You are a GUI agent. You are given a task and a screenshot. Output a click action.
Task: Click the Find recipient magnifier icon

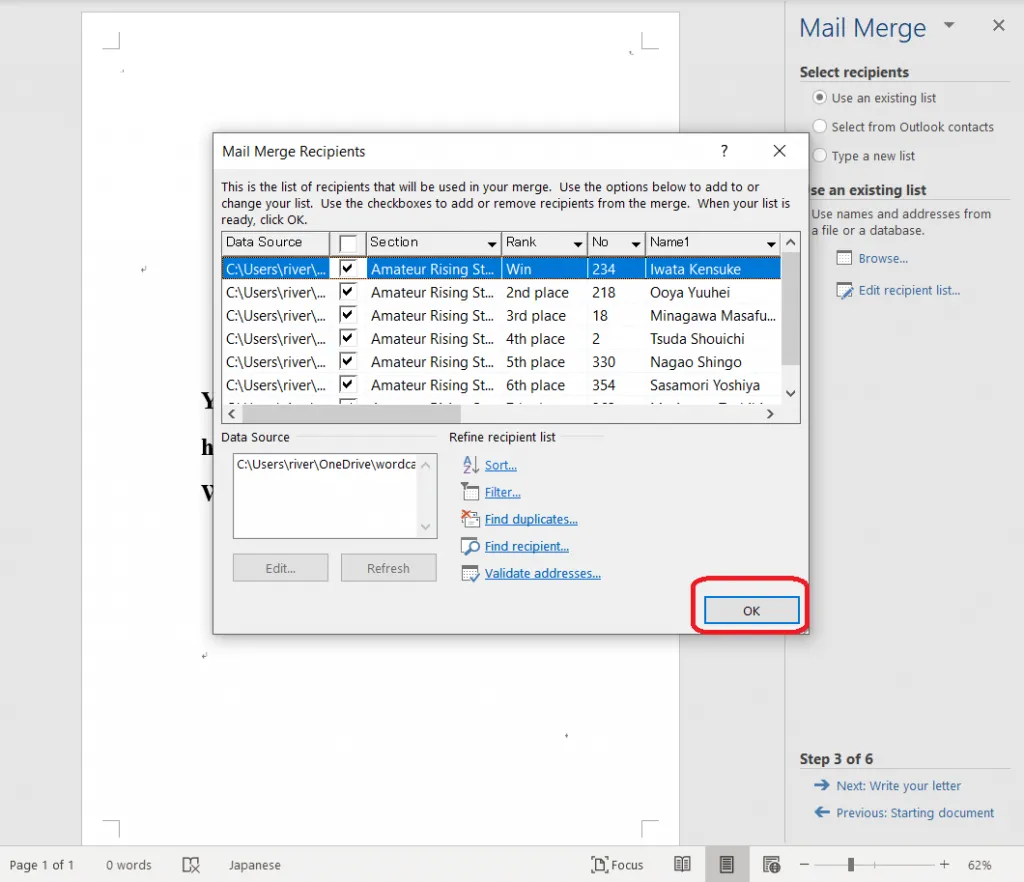click(470, 546)
